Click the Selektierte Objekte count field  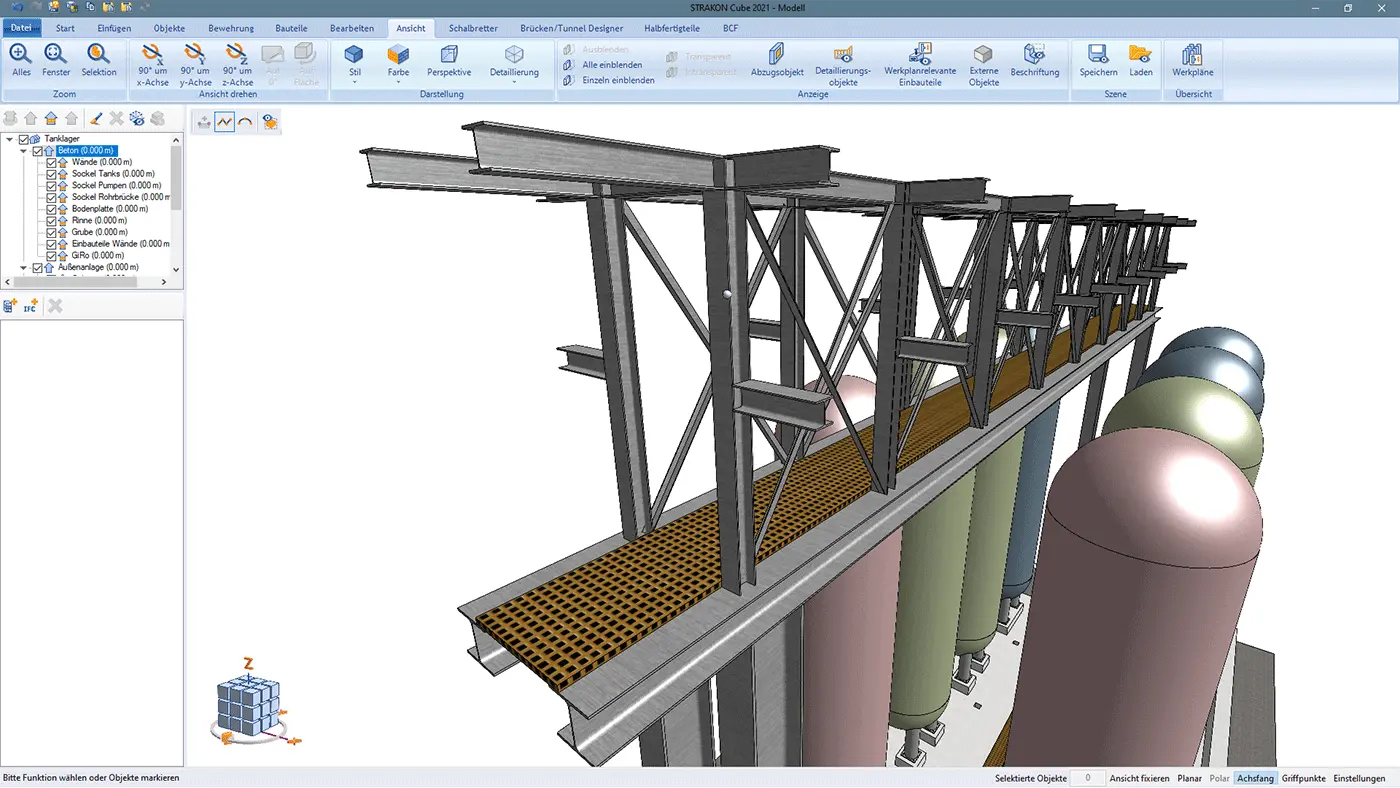point(1087,778)
